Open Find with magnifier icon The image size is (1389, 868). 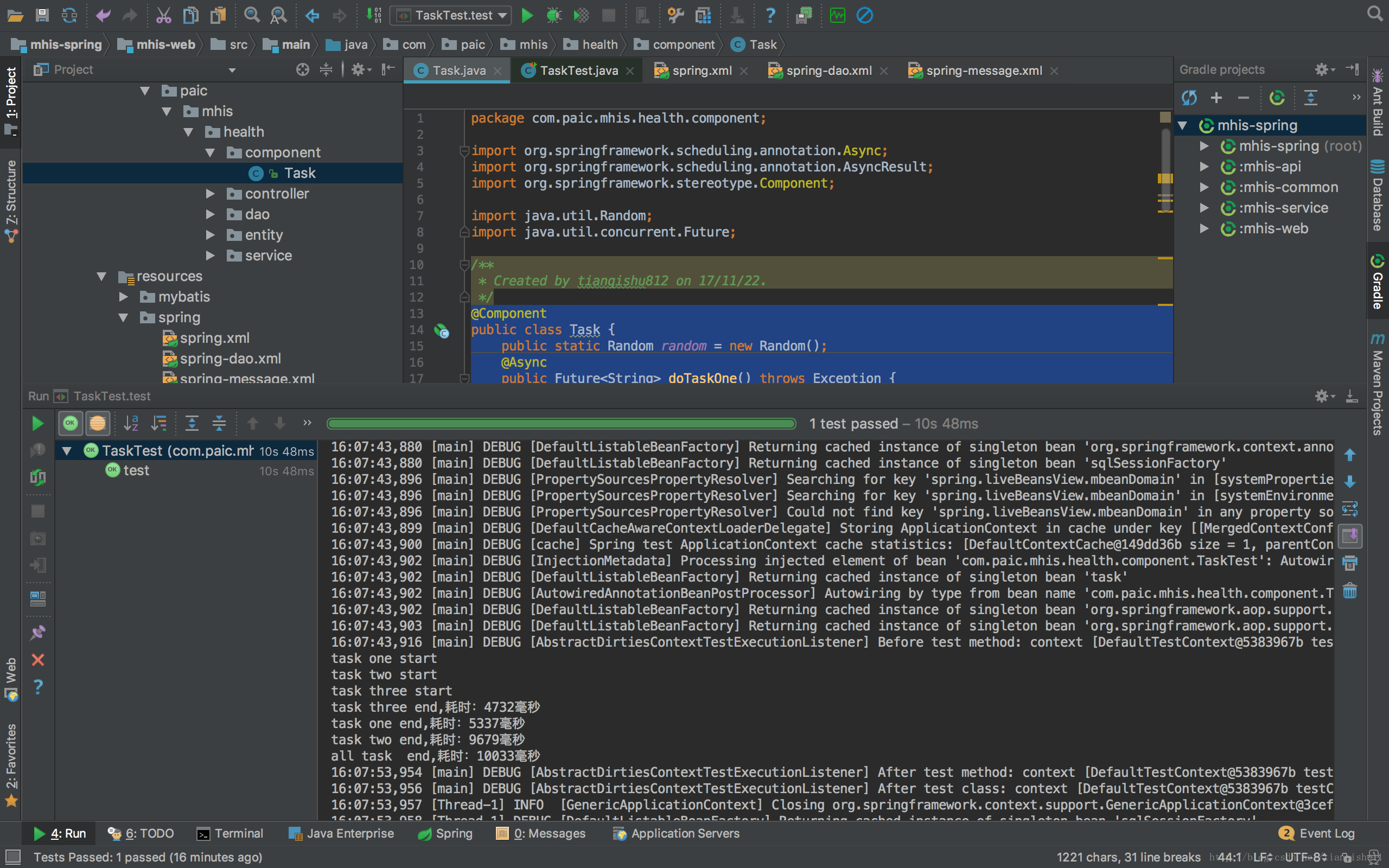(251, 16)
